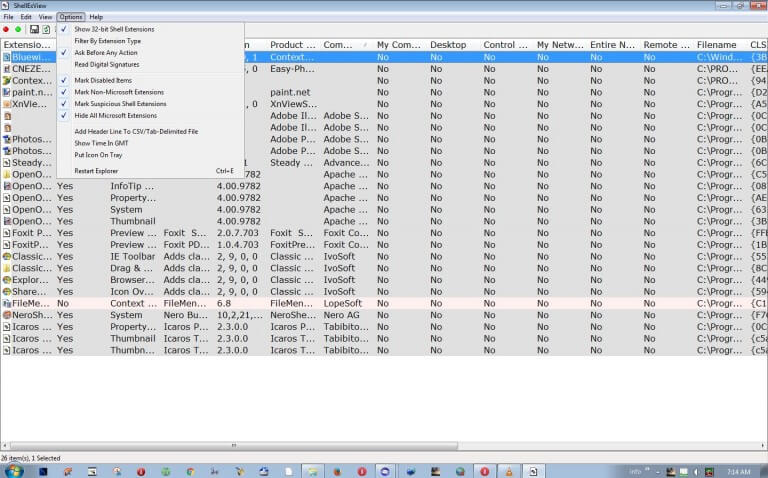
Task: Click the Save floppy disk toolbar icon
Action: (34, 29)
